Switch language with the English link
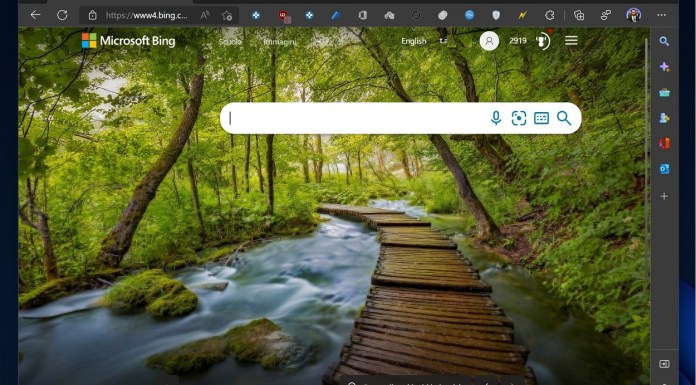696x385 pixels. point(414,41)
